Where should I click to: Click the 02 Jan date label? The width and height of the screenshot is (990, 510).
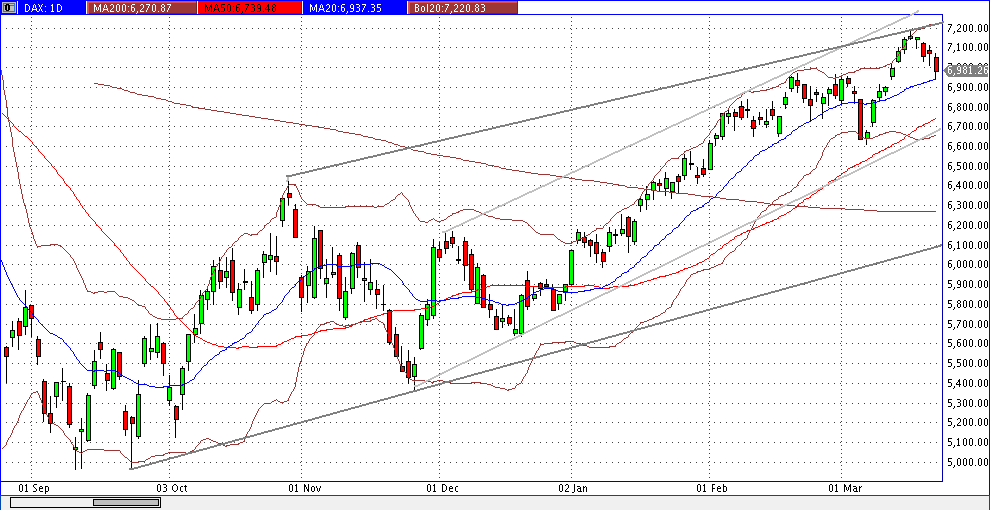(575, 488)
